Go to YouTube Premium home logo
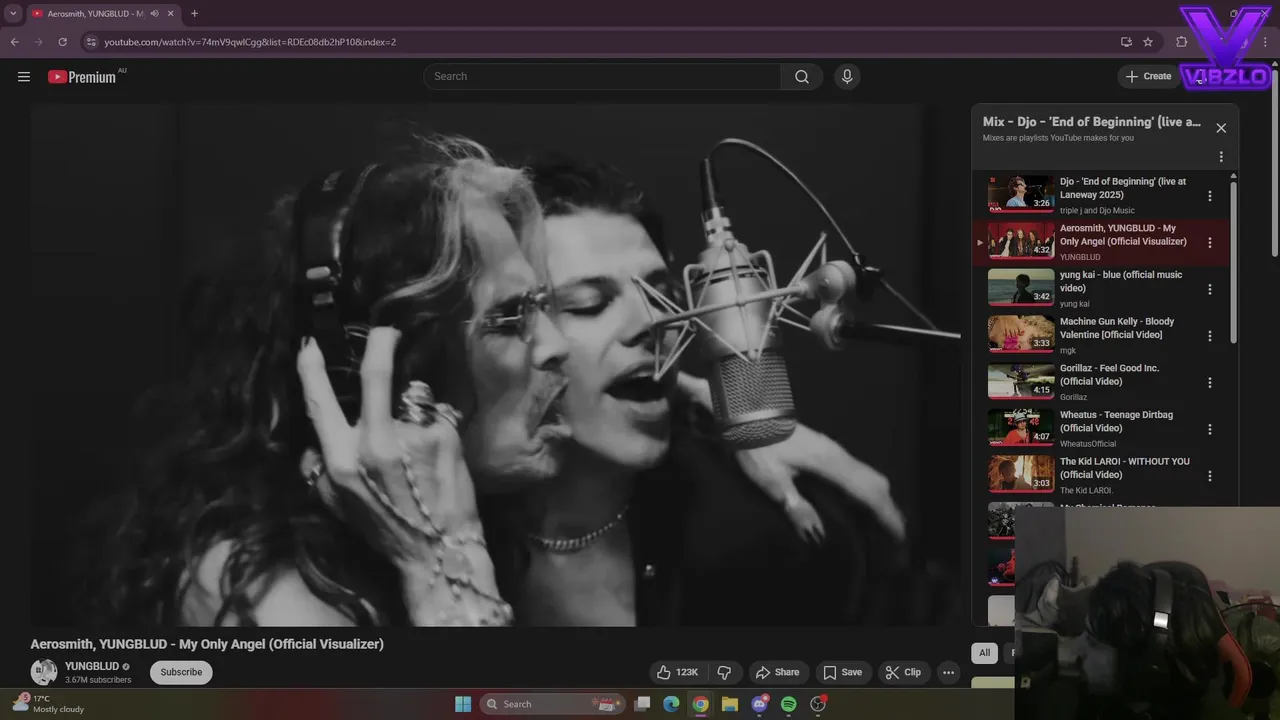1280x720 pixels. [82, 77]
